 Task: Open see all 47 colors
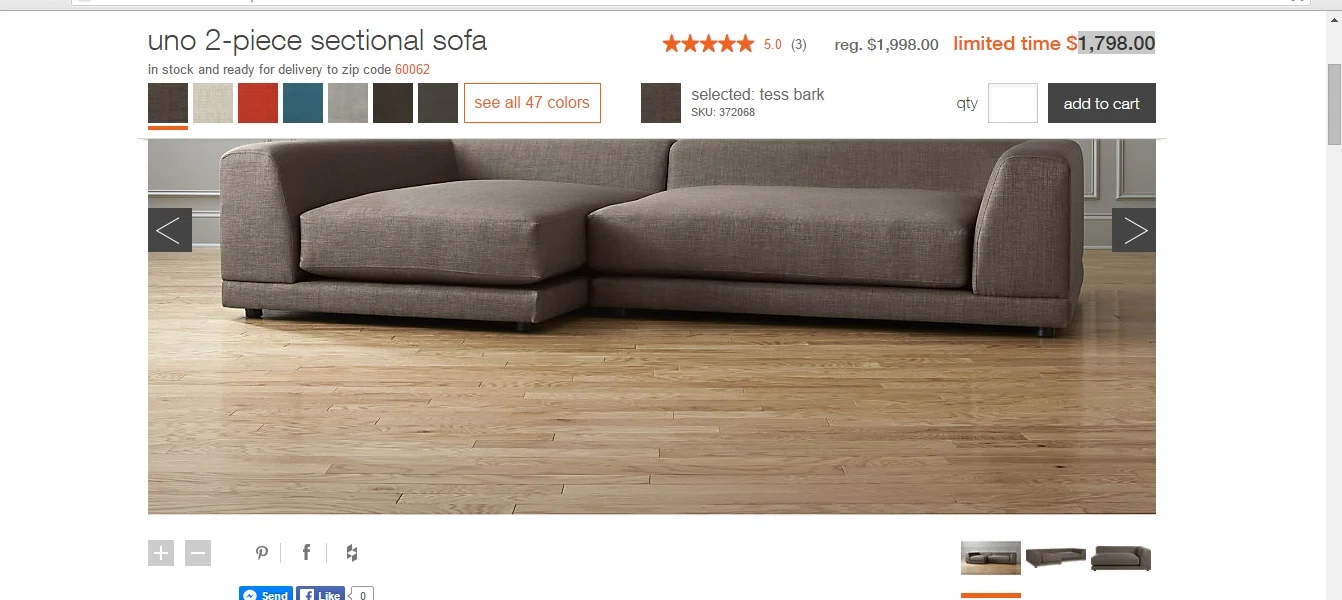point(532,103)
